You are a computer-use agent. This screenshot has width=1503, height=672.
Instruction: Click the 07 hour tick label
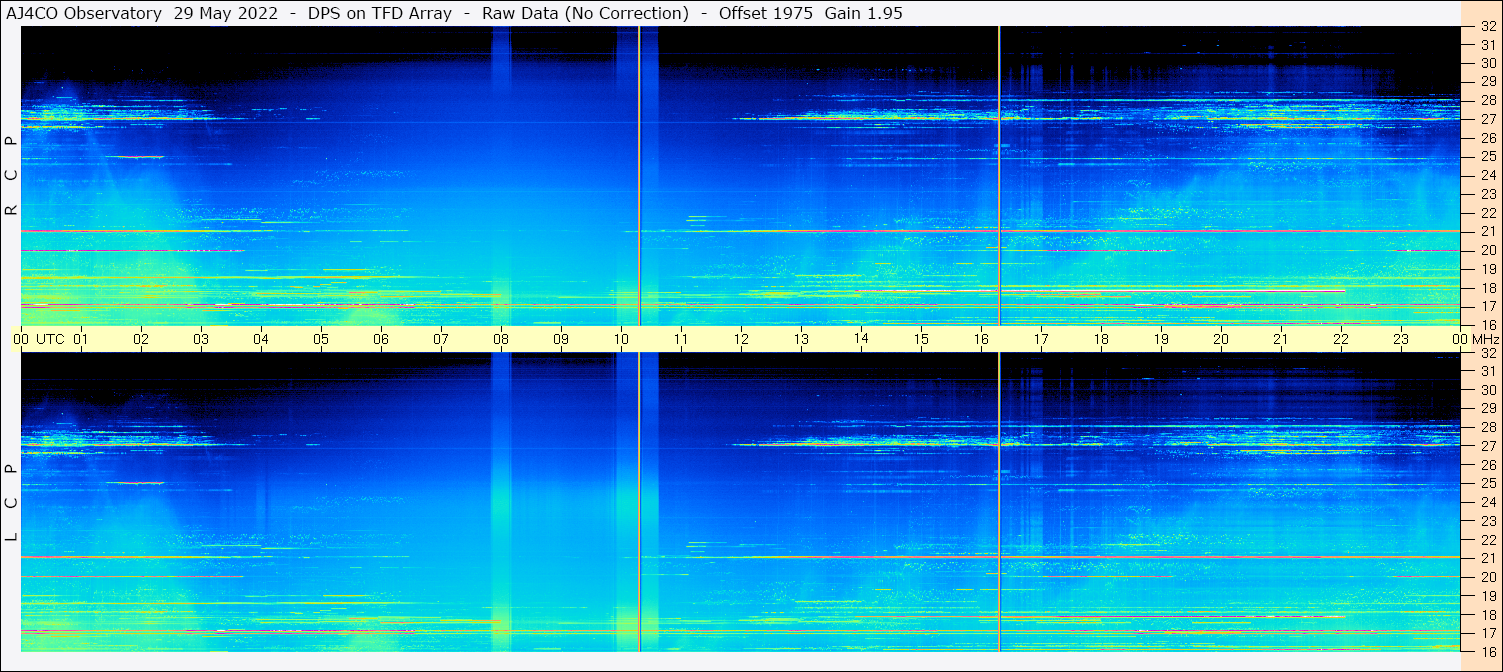click(x=441, y=339)
